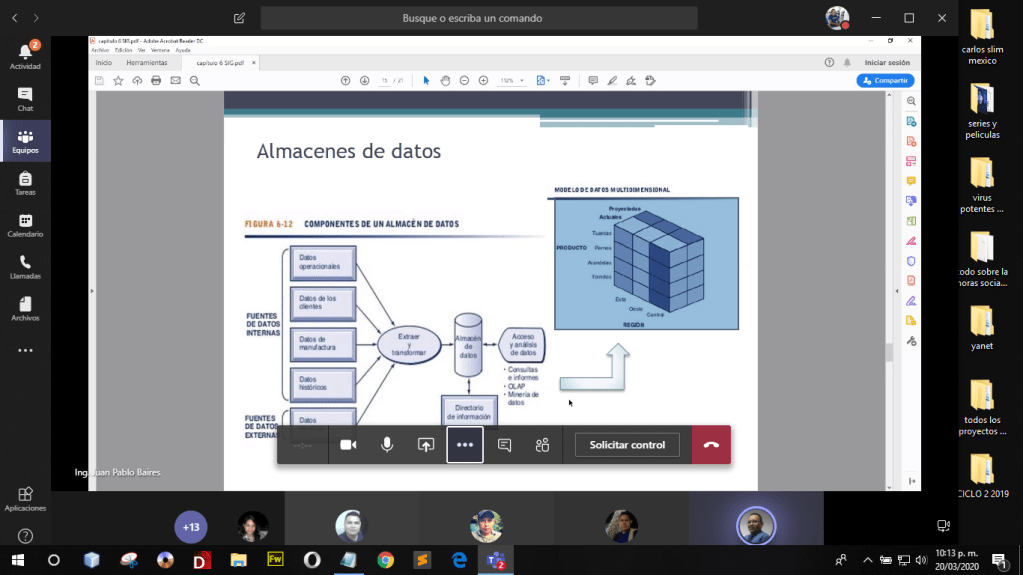This screenshot has width=1023, height=575.
Task: Expand more apps ellipsis in sidebar
Action: (x=25, y=351)
